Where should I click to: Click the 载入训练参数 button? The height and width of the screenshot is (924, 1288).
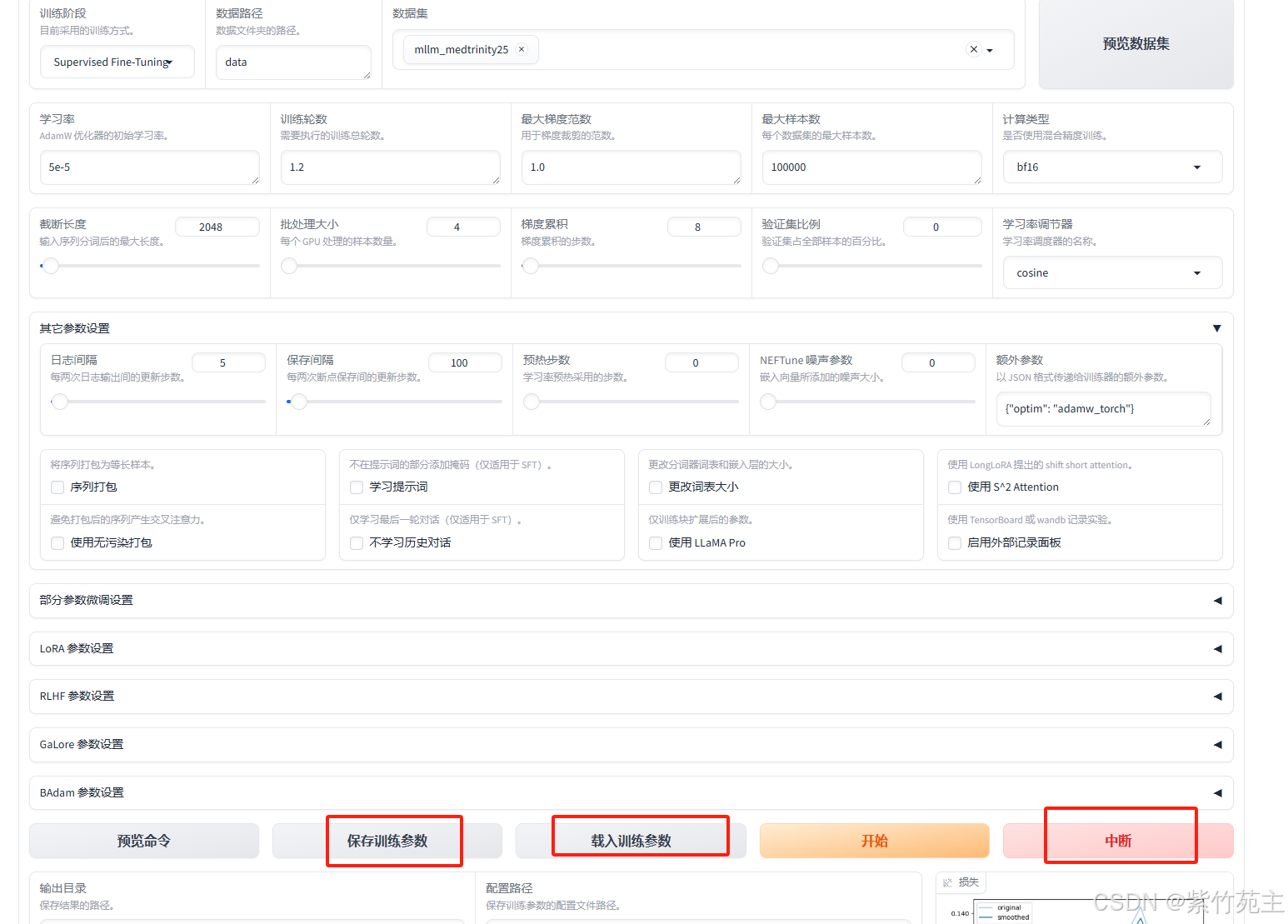631,841
